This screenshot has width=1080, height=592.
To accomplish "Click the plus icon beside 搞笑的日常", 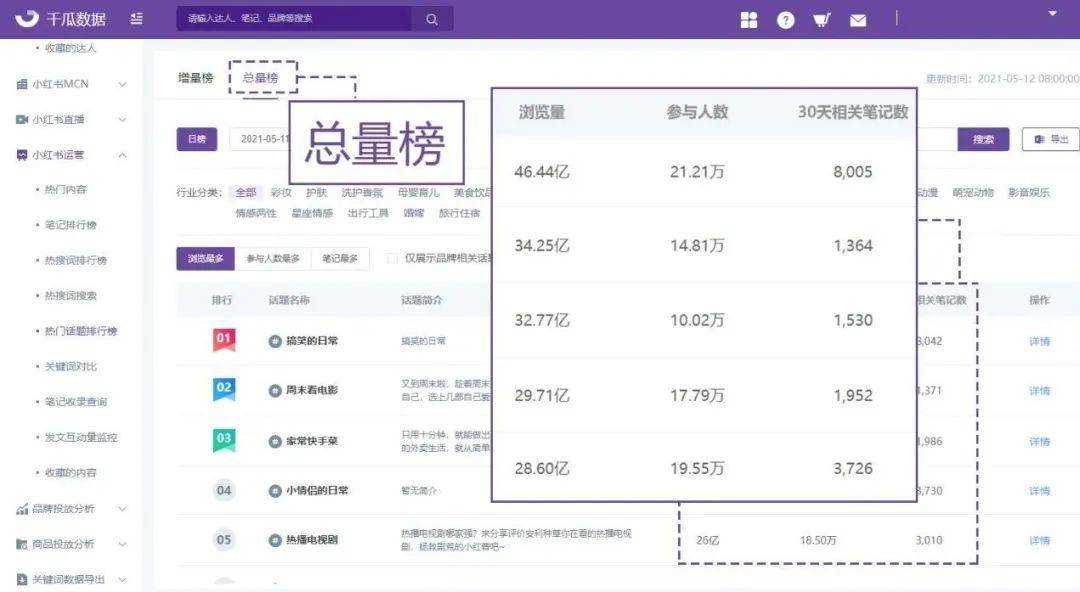I will point(275,340).
